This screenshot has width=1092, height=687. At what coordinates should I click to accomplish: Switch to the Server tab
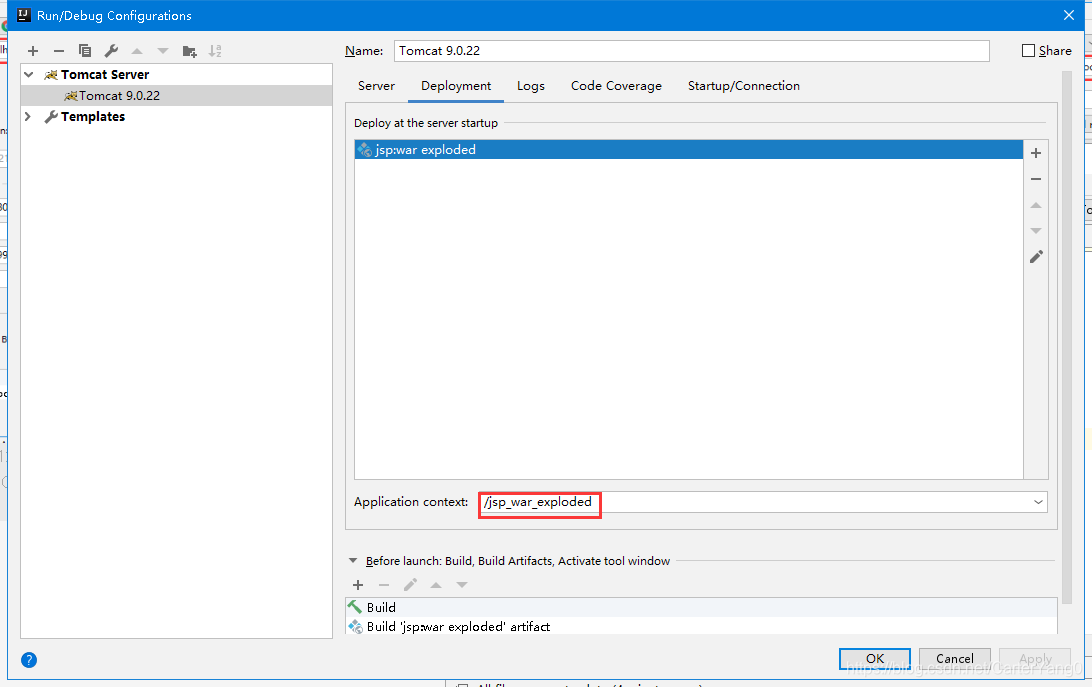pos(376,86)
